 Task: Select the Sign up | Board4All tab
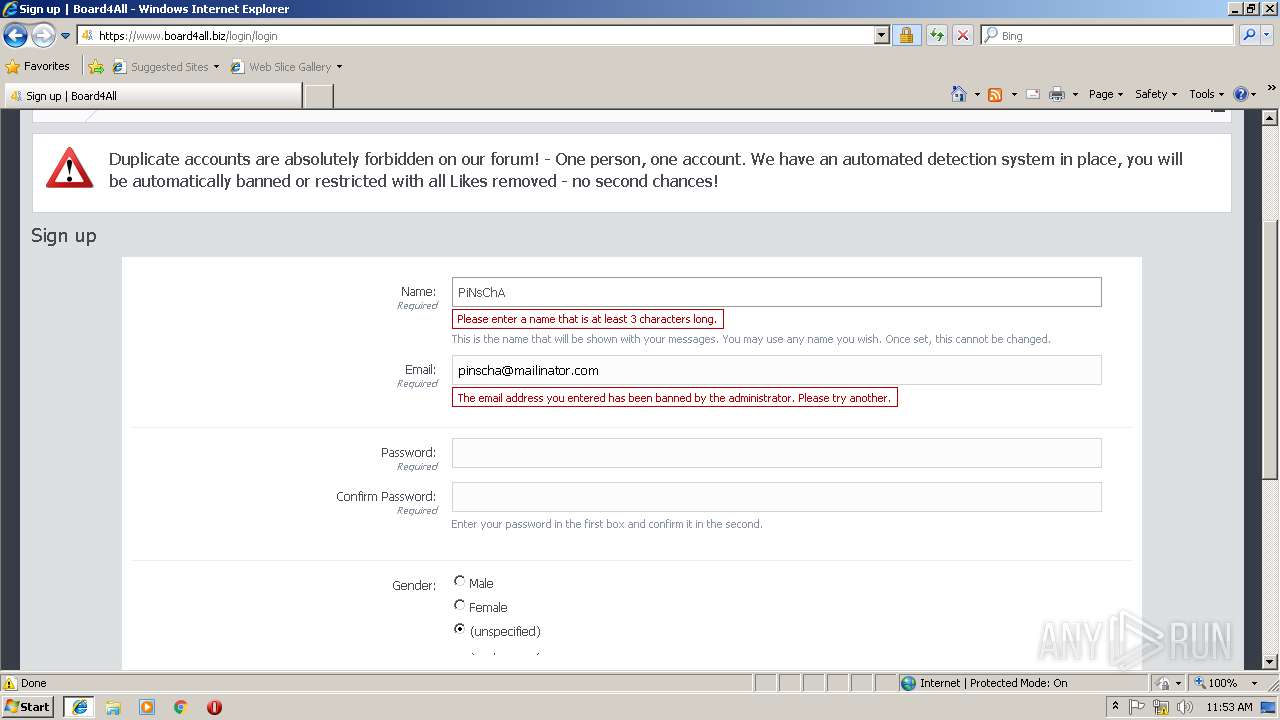point(153,96)
